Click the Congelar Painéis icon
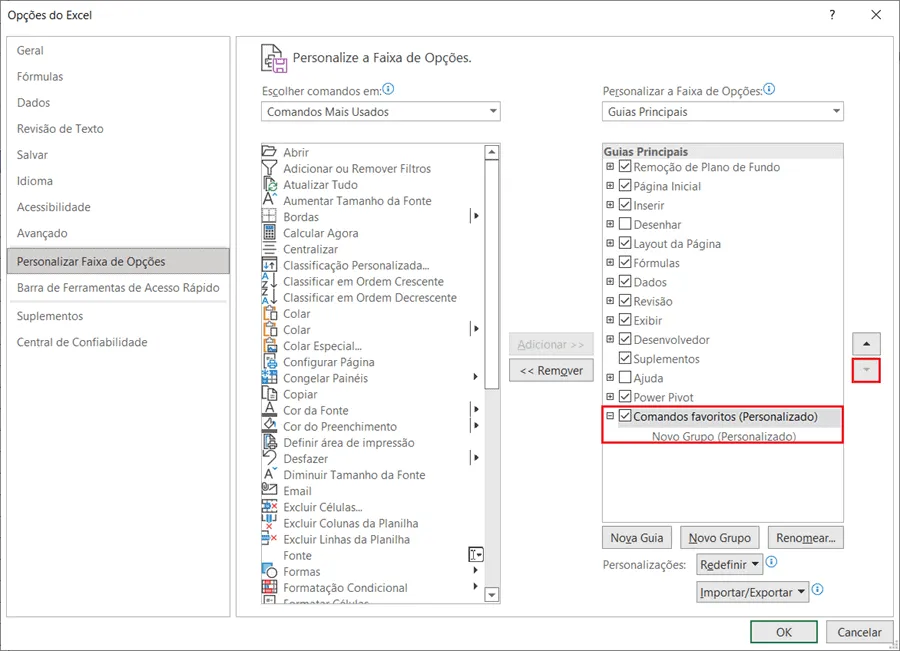This screenshot has width=900, height=651. pyautogui.click(x=269, y=377)
